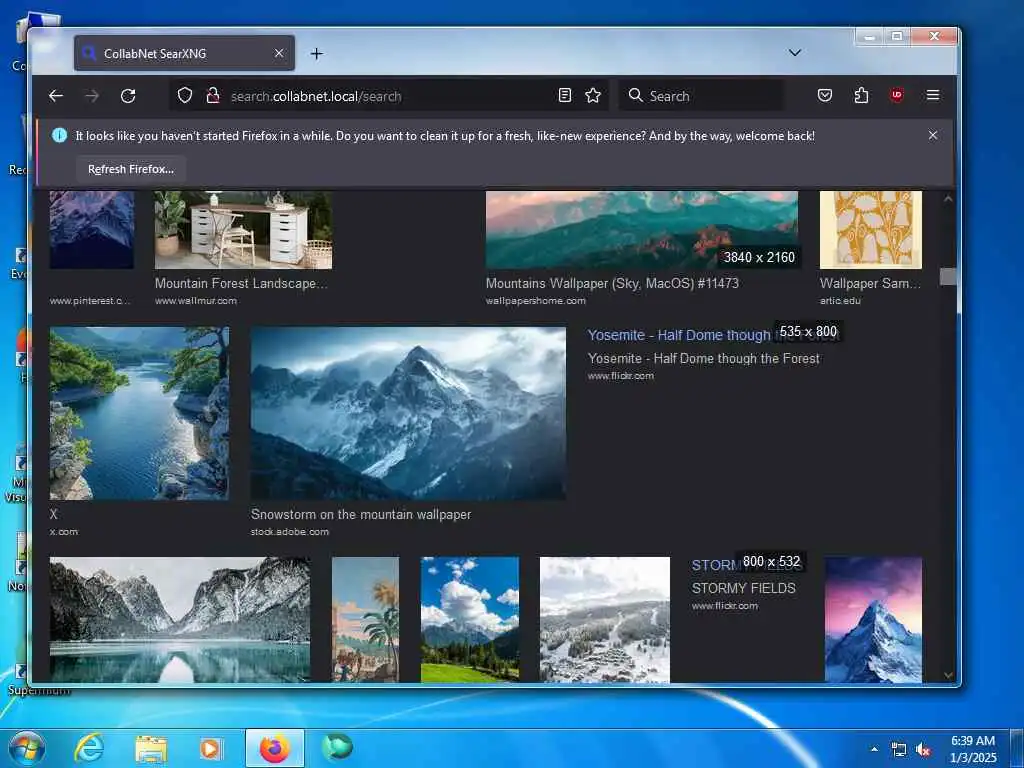Bookmark this page with the star icon
Viewport: 1024px width, 768px height.
coord(593,95)
